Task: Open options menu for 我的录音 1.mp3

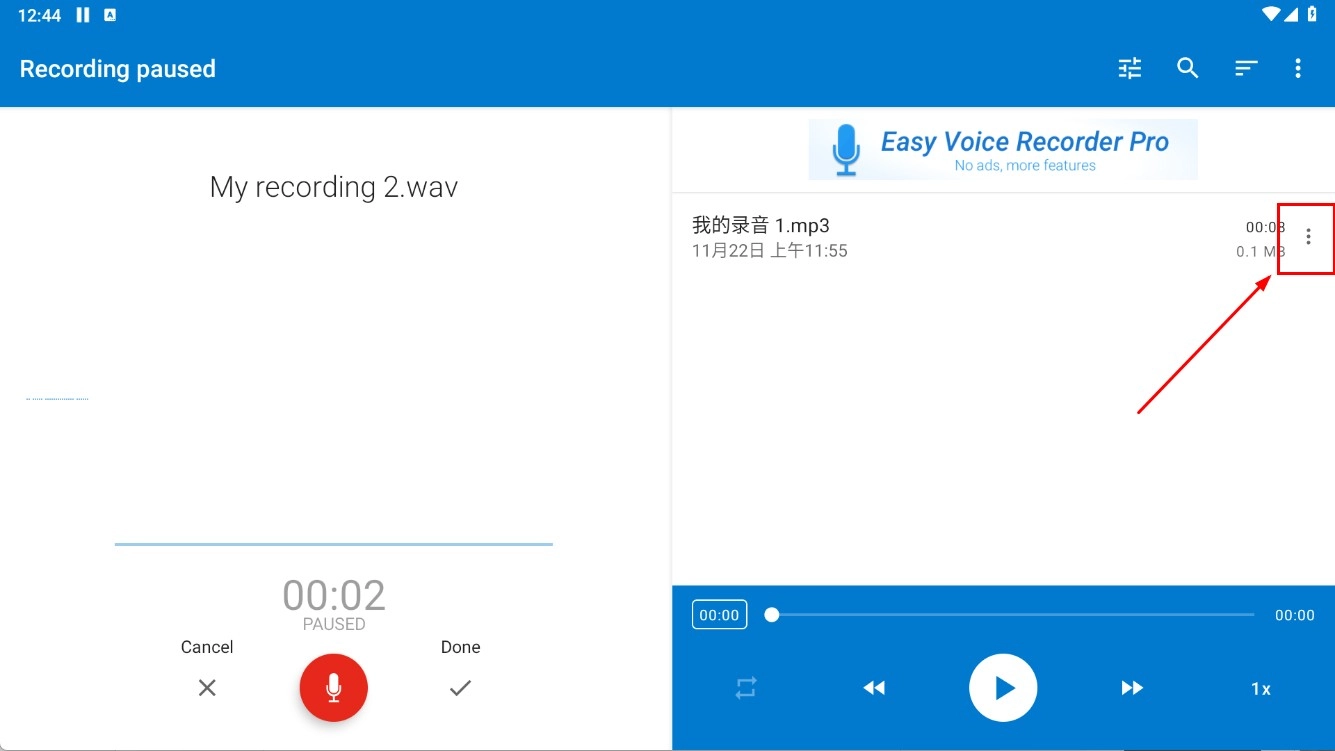Action: pos(1308,237)
